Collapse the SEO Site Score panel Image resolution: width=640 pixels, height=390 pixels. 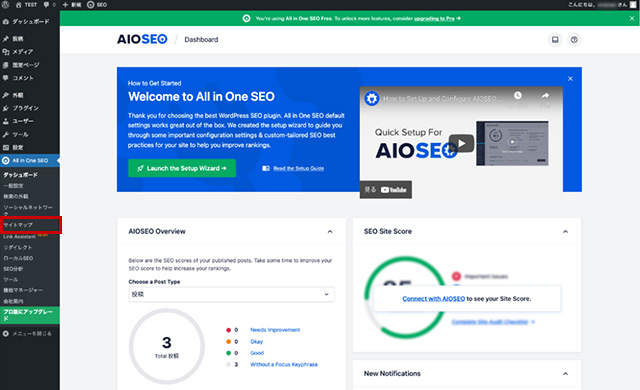click(565, 231)
